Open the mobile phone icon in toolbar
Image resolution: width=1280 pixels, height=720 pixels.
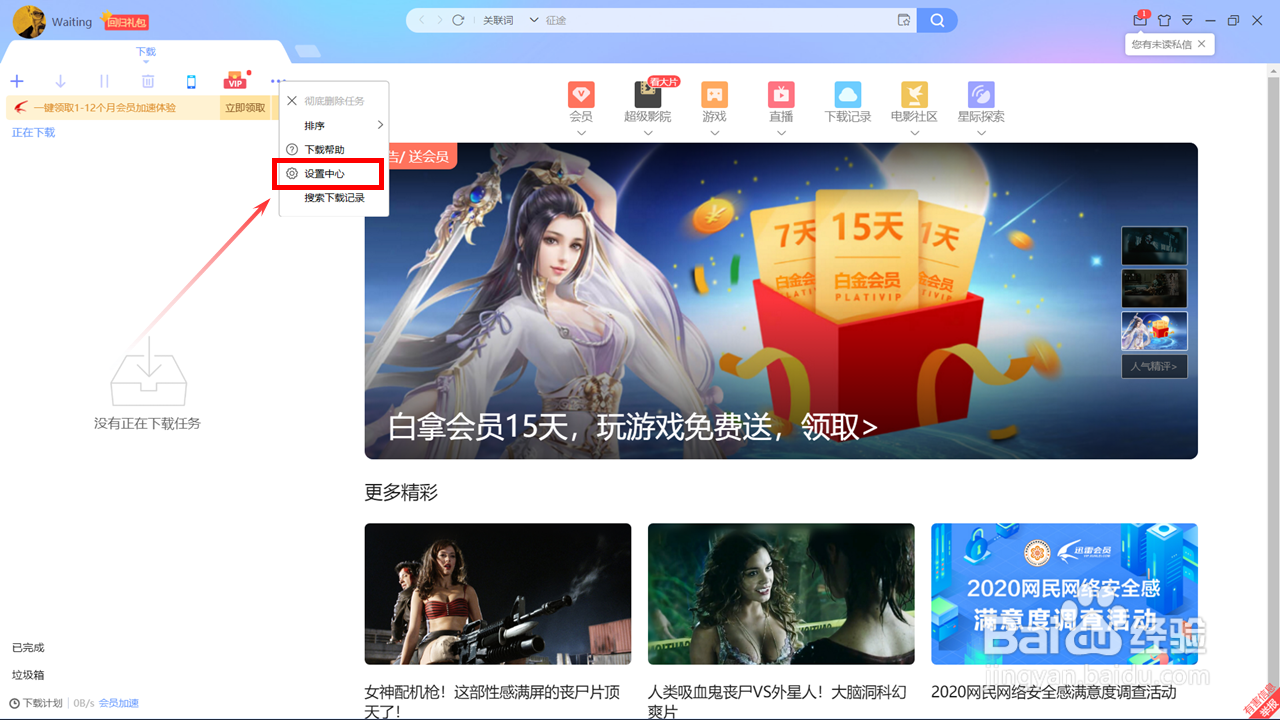(191, 81)
